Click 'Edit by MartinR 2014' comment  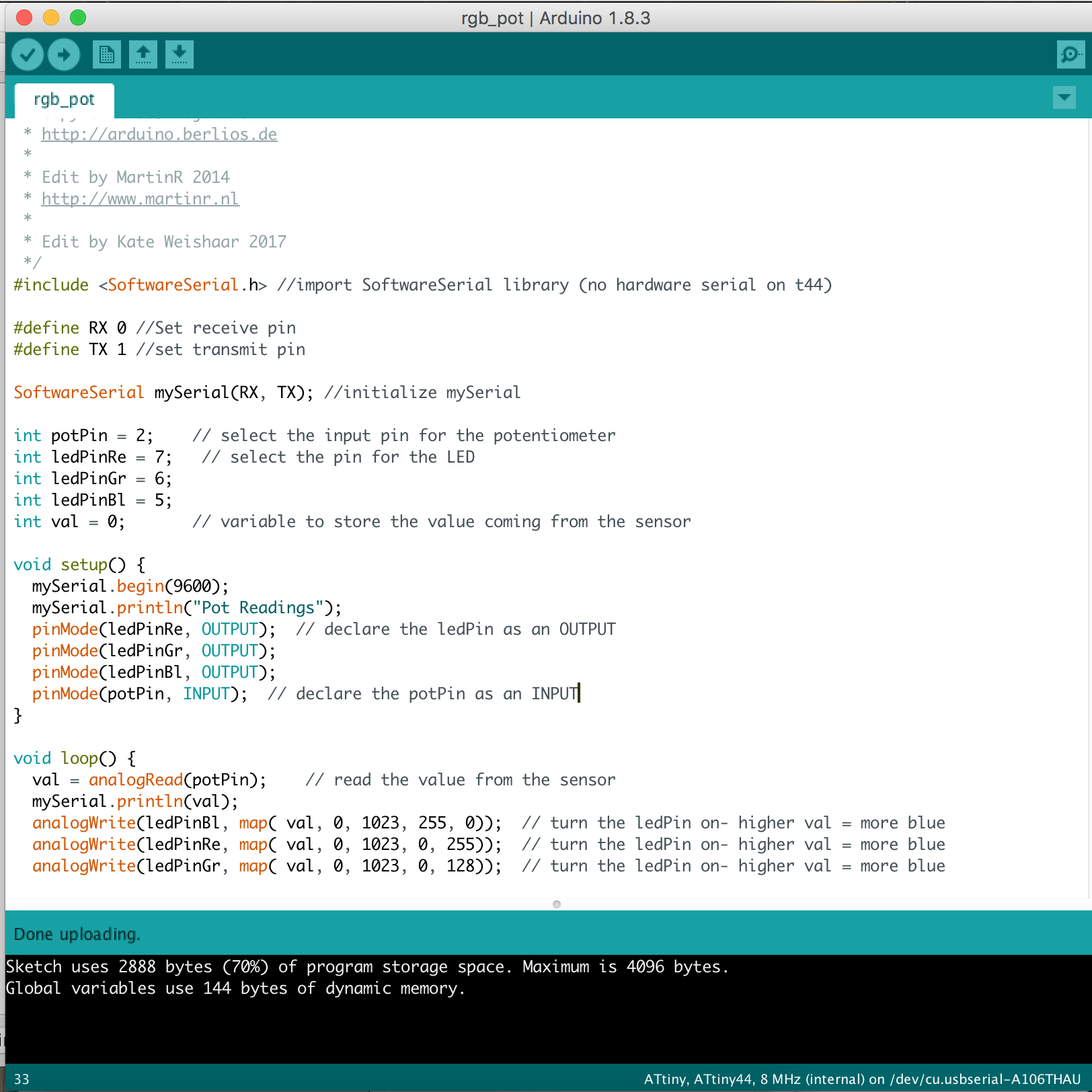136,177
